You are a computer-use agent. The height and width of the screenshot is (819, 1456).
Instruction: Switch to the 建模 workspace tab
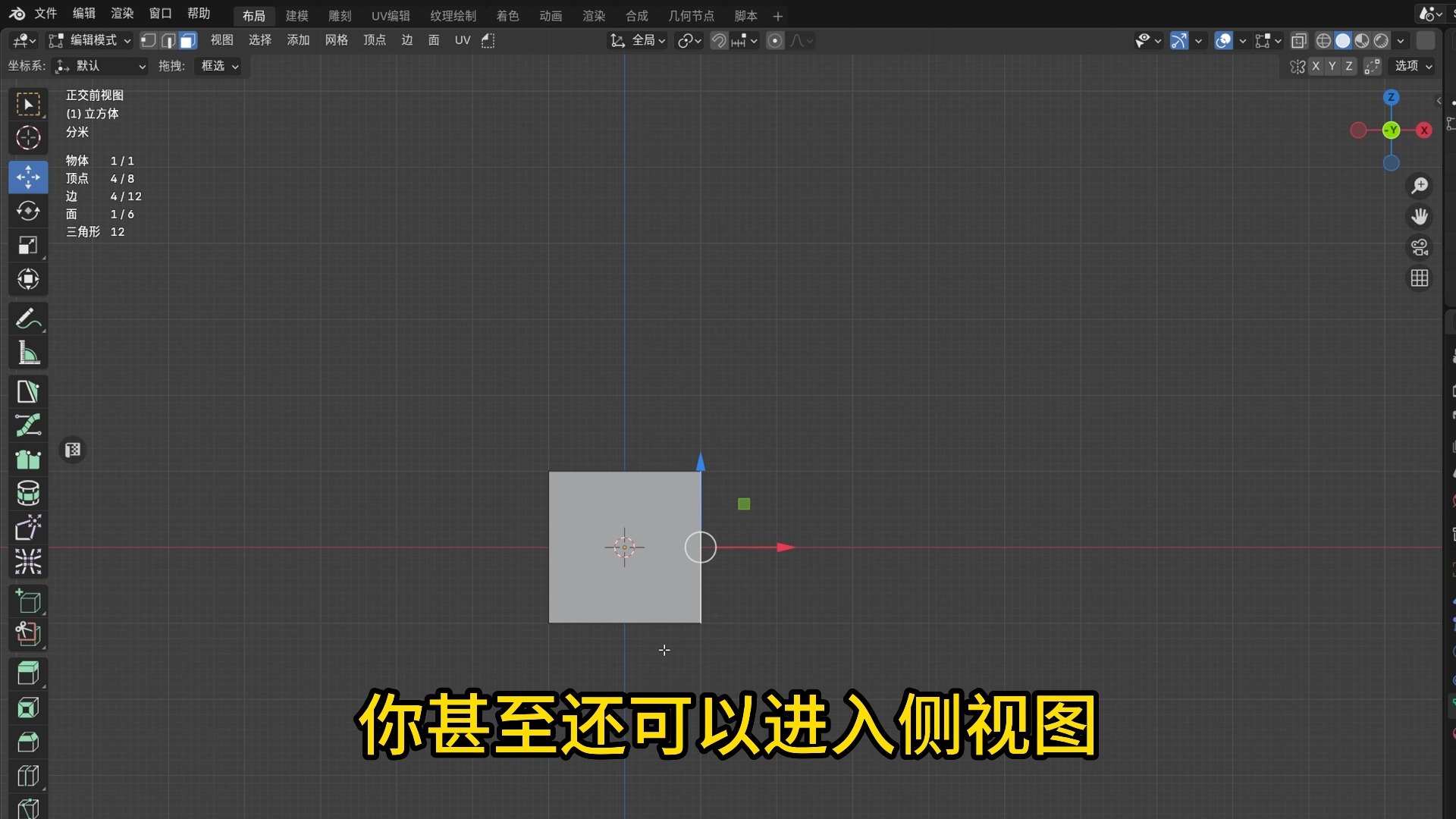[x=297, y=16]
